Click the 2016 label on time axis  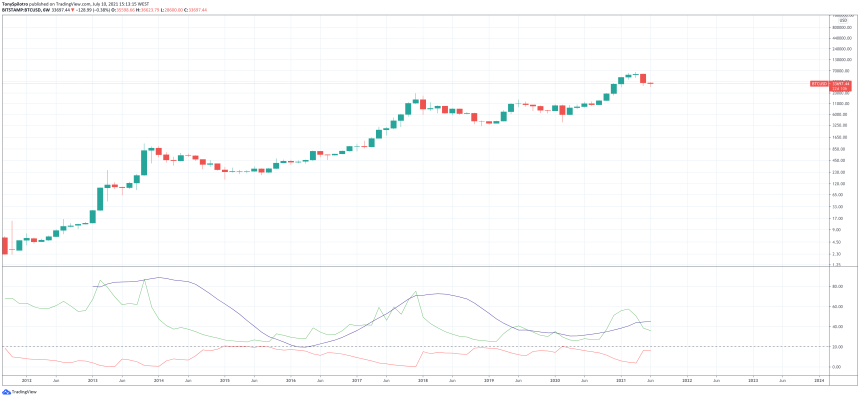click(291, 379)
